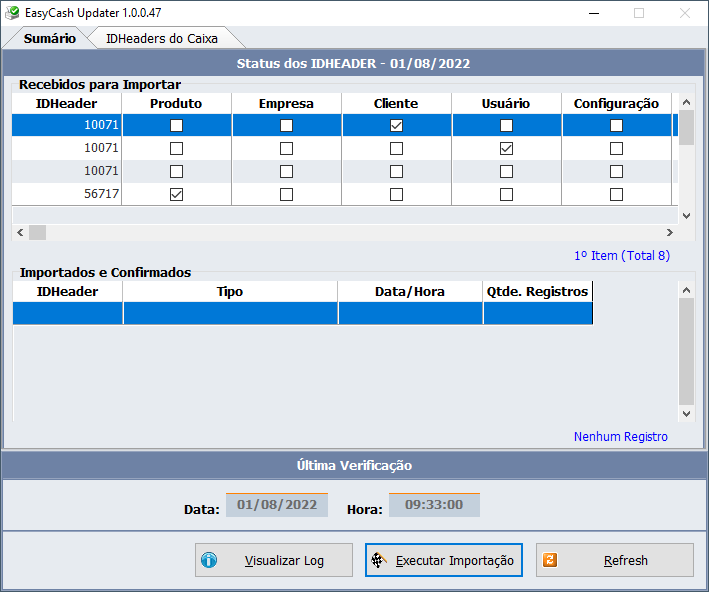Click the checkered flag icon on Executar Importação
Image resolution: width=709 pixels, height=592 pixels.
(x=378, y=561)
